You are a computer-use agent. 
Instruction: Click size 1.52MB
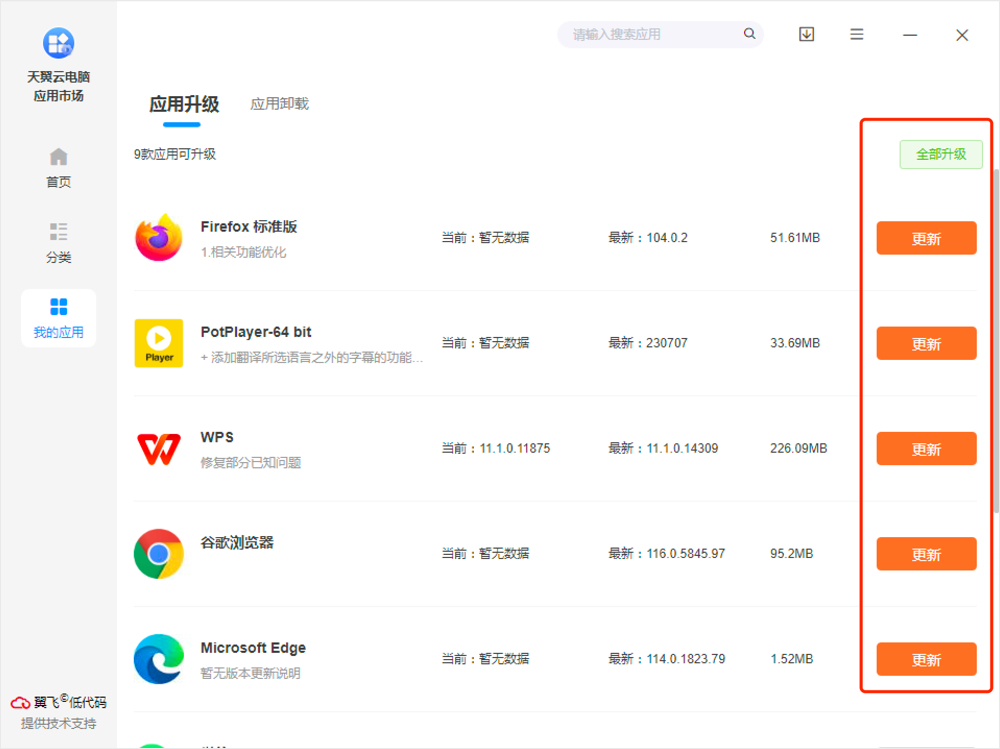pos(791,659)
